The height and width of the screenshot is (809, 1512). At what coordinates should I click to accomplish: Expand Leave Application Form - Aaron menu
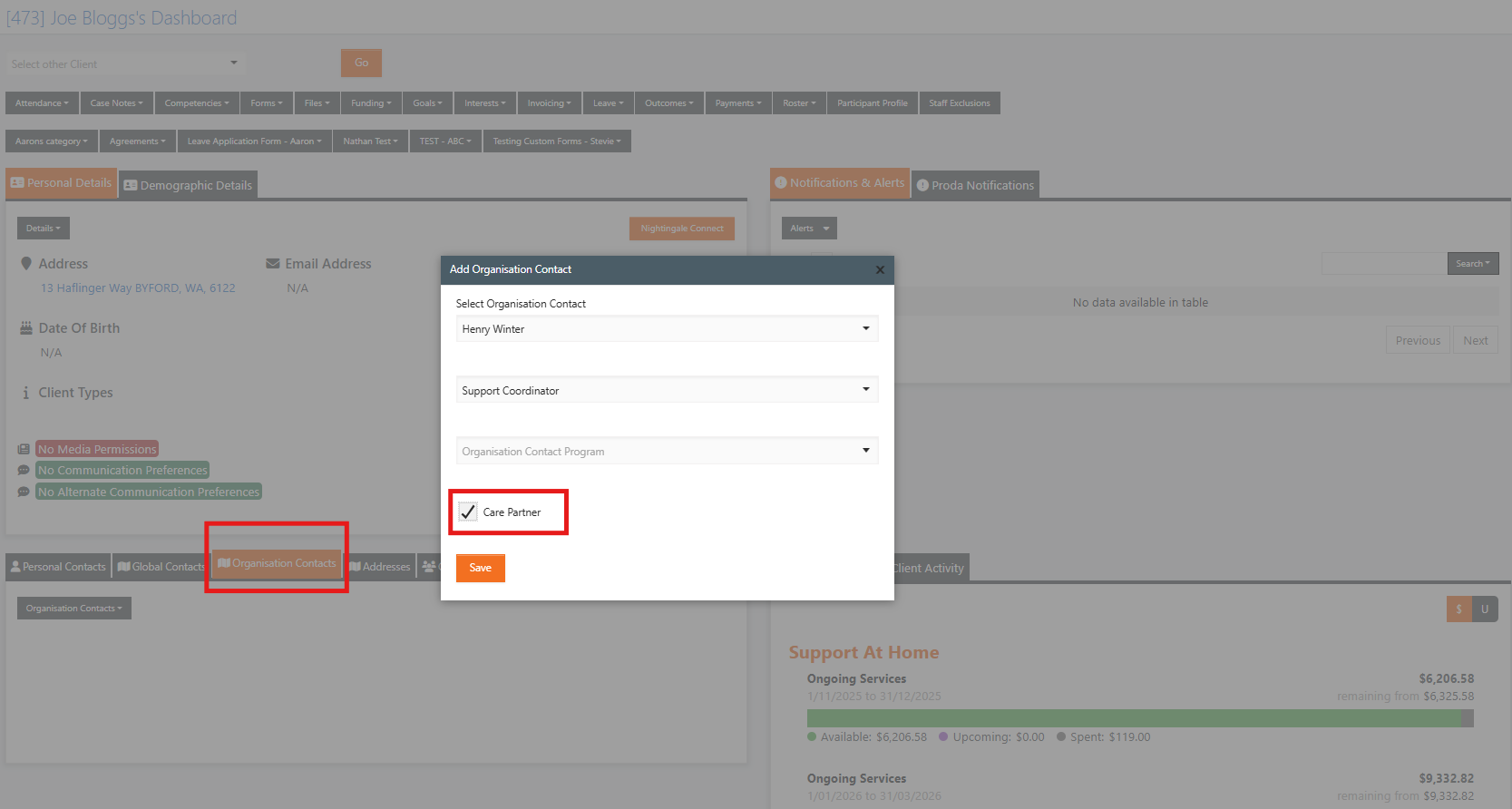coord(255,141)
